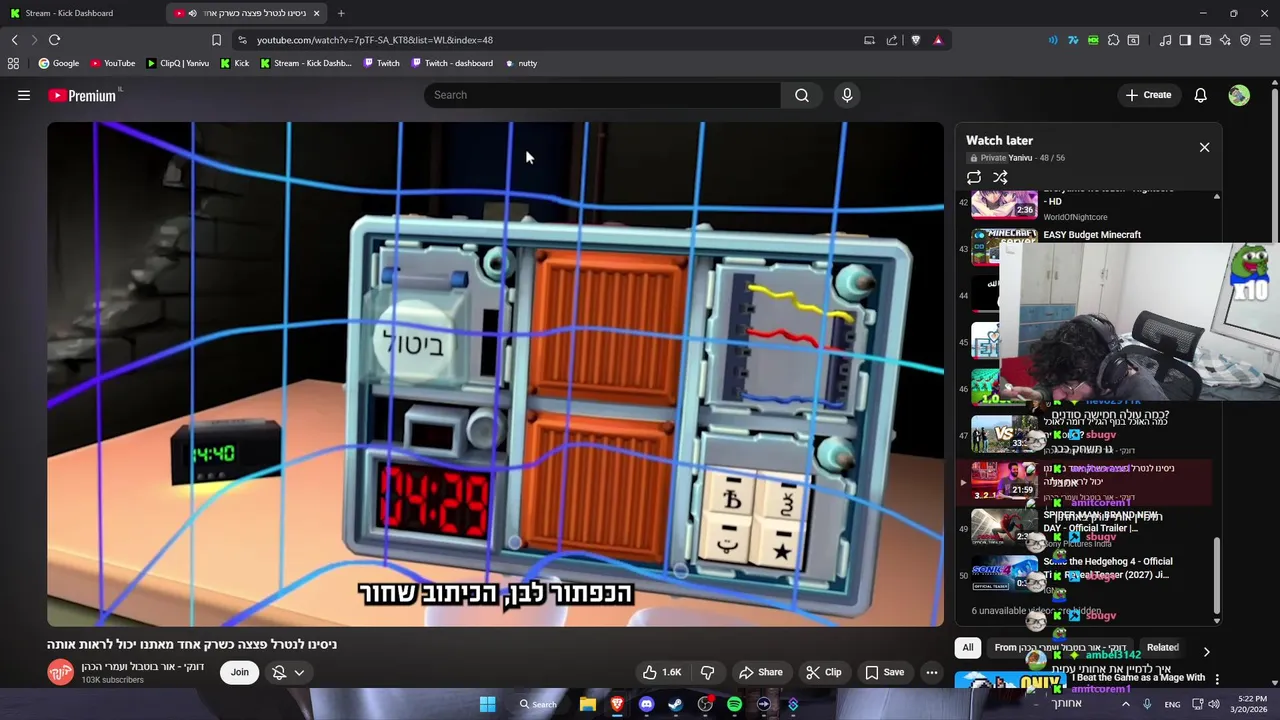Click the Join channel button
1280x720 pixels.
[240, 672]
